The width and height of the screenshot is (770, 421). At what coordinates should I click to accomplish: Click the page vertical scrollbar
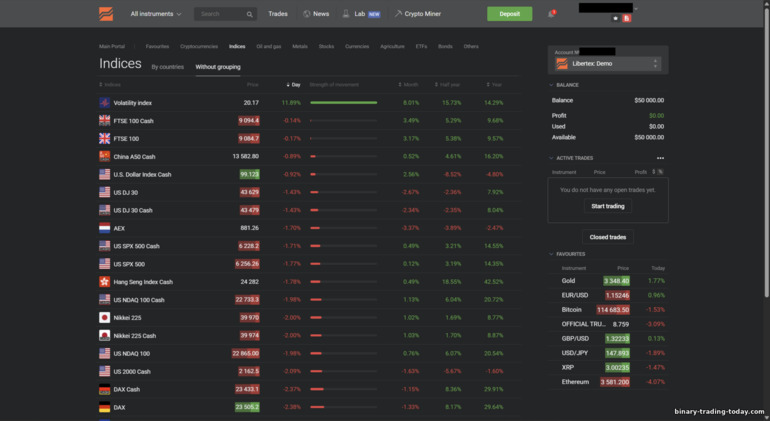pos(767,152)
